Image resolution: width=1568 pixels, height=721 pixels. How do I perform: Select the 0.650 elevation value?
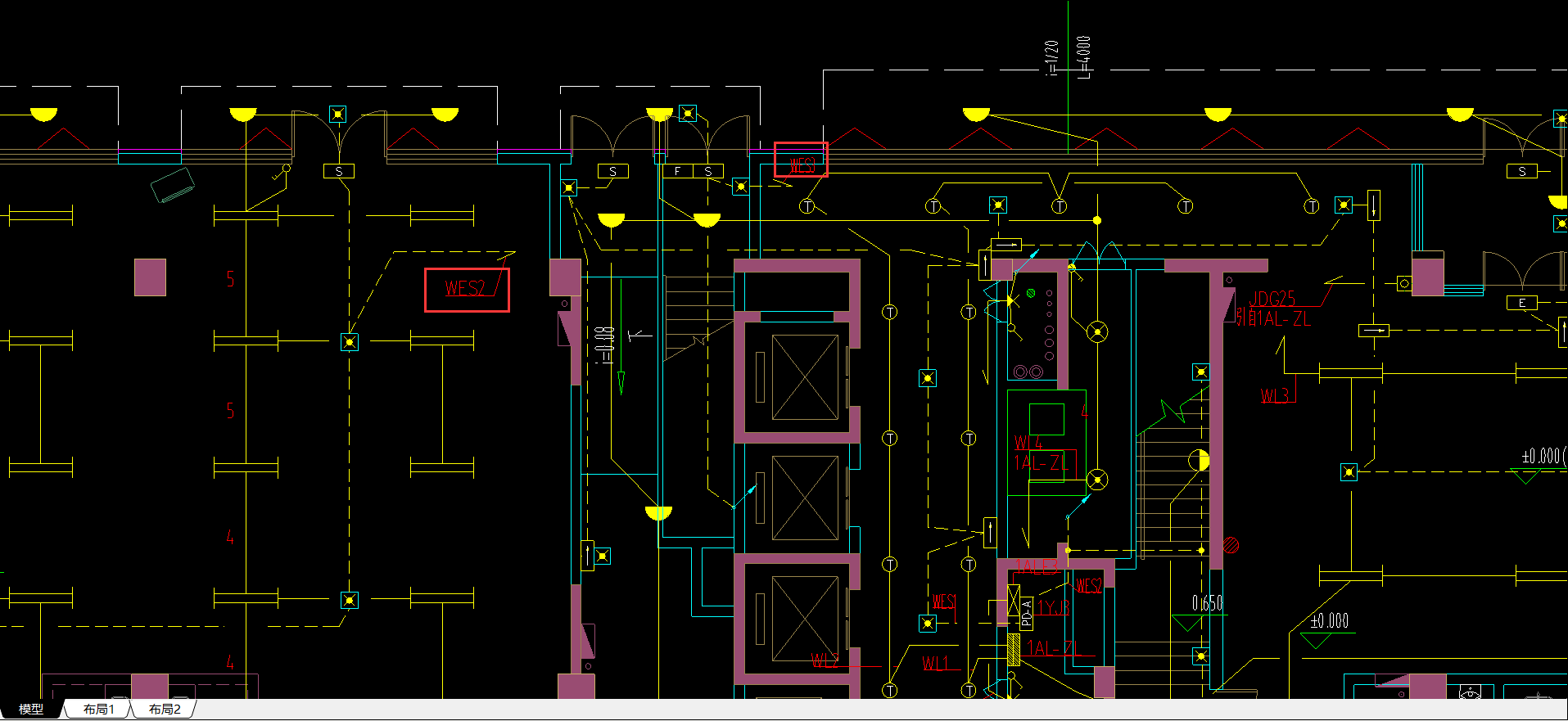click(1207, 604)
